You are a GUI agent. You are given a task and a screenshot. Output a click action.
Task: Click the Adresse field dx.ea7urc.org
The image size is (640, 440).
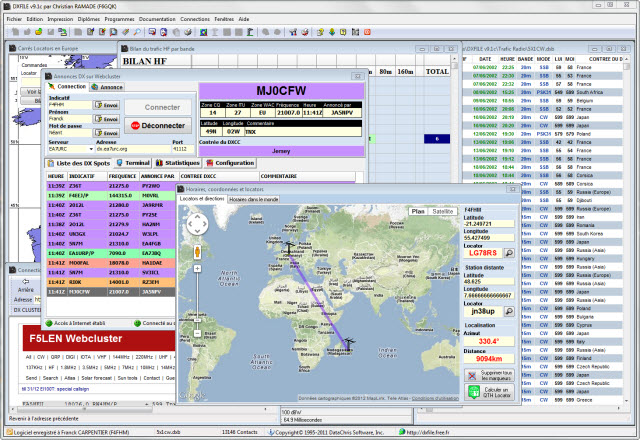[x=133, y=149]
